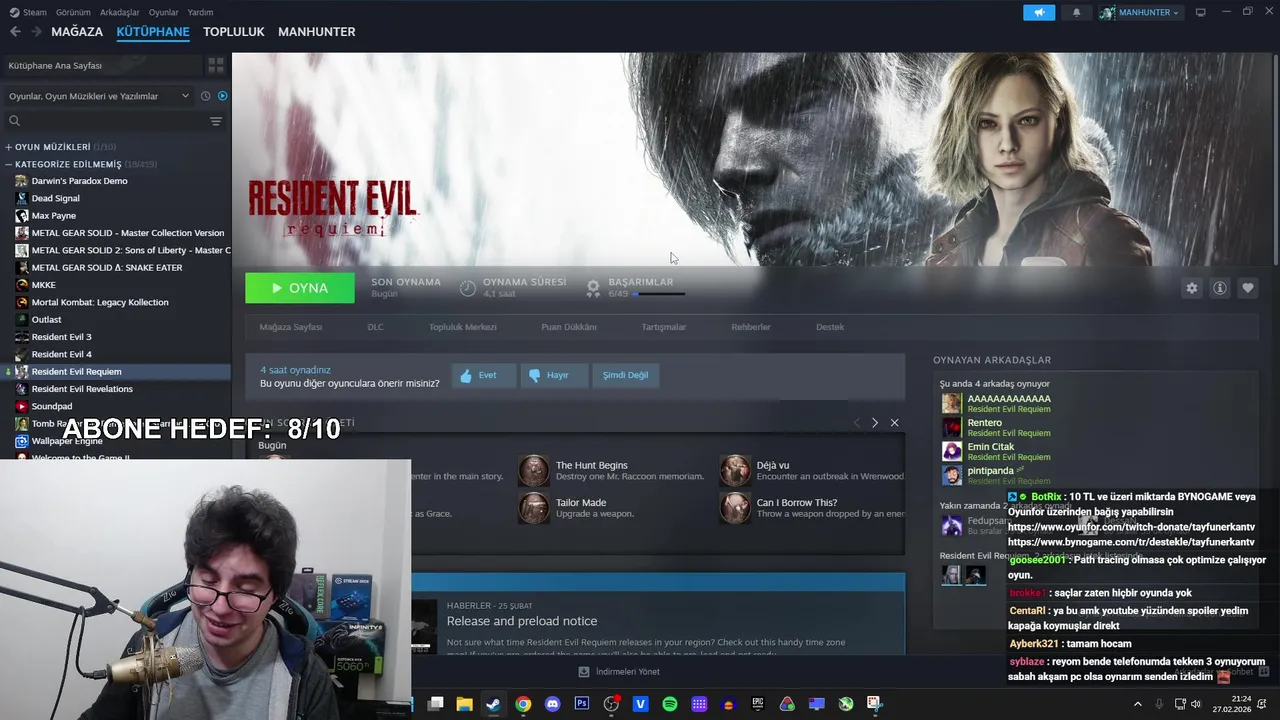Open Steam announcements megaphone button

click(1039, 12)
